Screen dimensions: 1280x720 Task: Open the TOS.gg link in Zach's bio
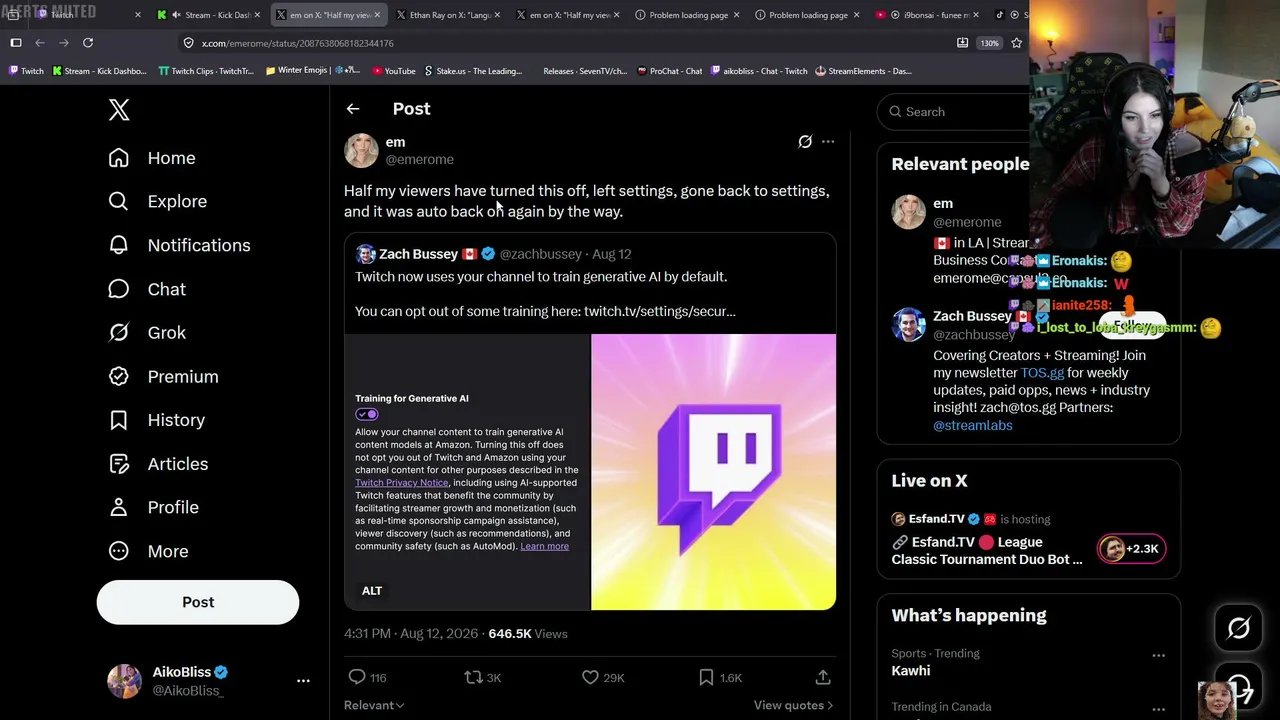[1042, 373]
